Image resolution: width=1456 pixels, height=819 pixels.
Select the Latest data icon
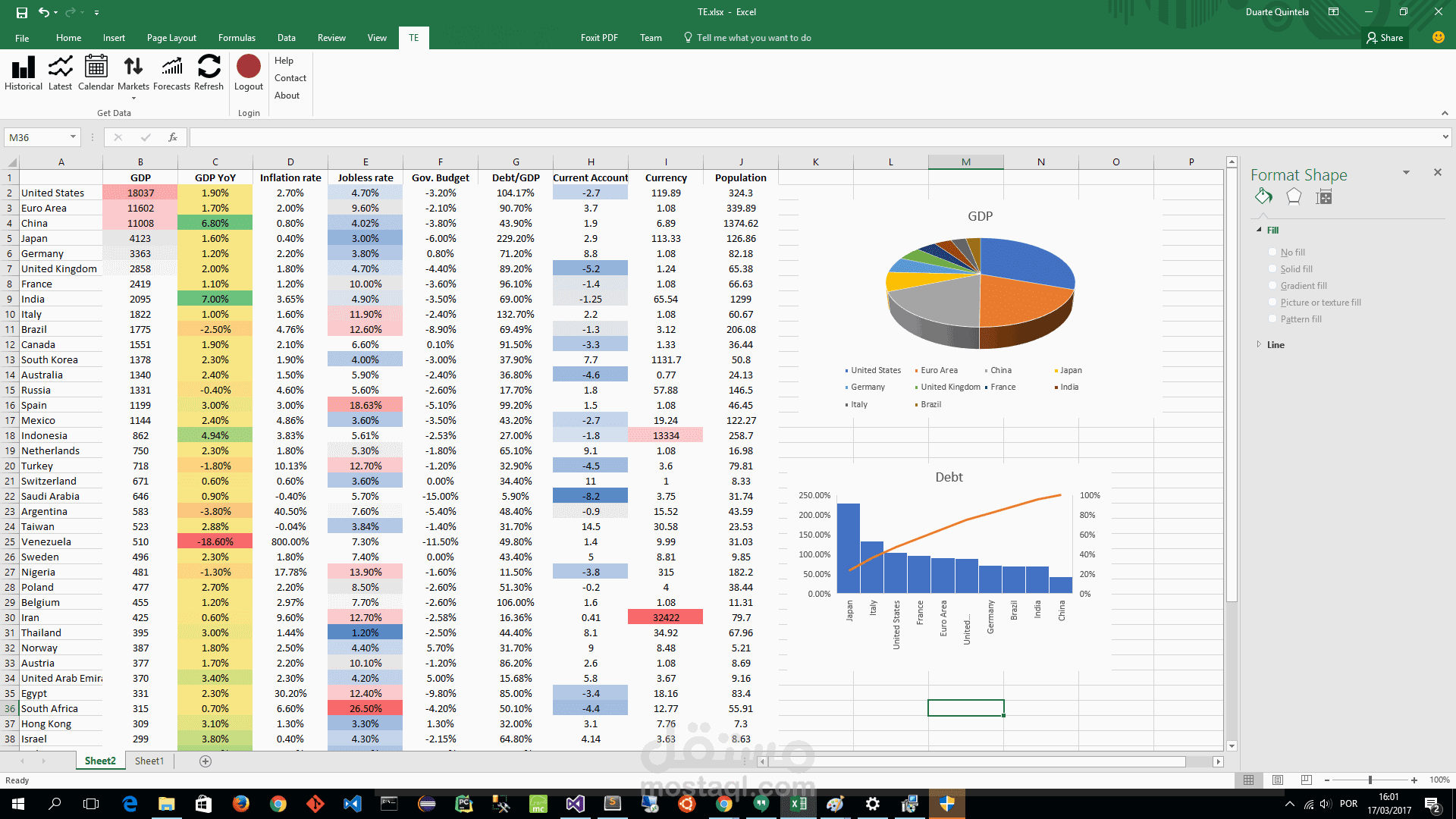[60, 74]
